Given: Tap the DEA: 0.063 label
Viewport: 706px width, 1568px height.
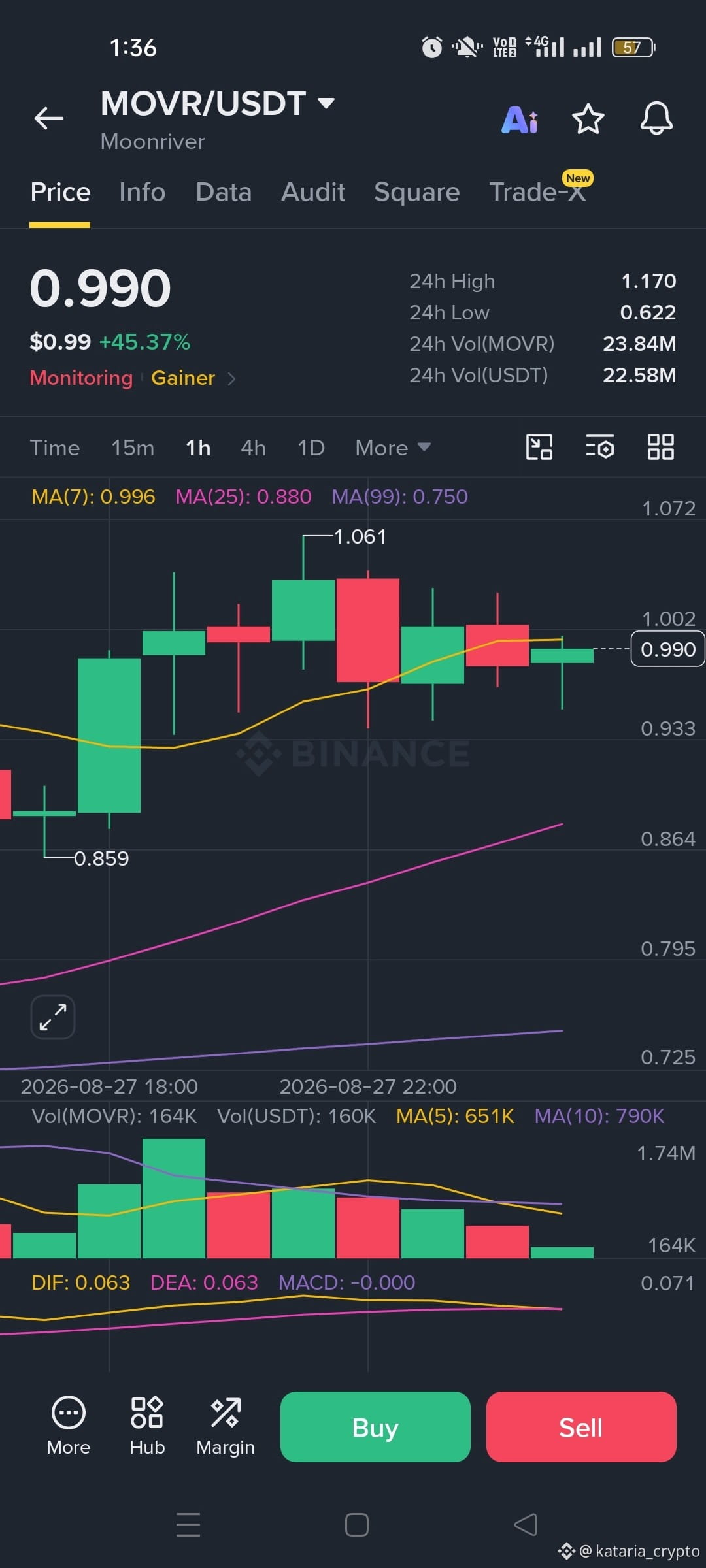Looking at the screenshot, I should click(204, 1282).
